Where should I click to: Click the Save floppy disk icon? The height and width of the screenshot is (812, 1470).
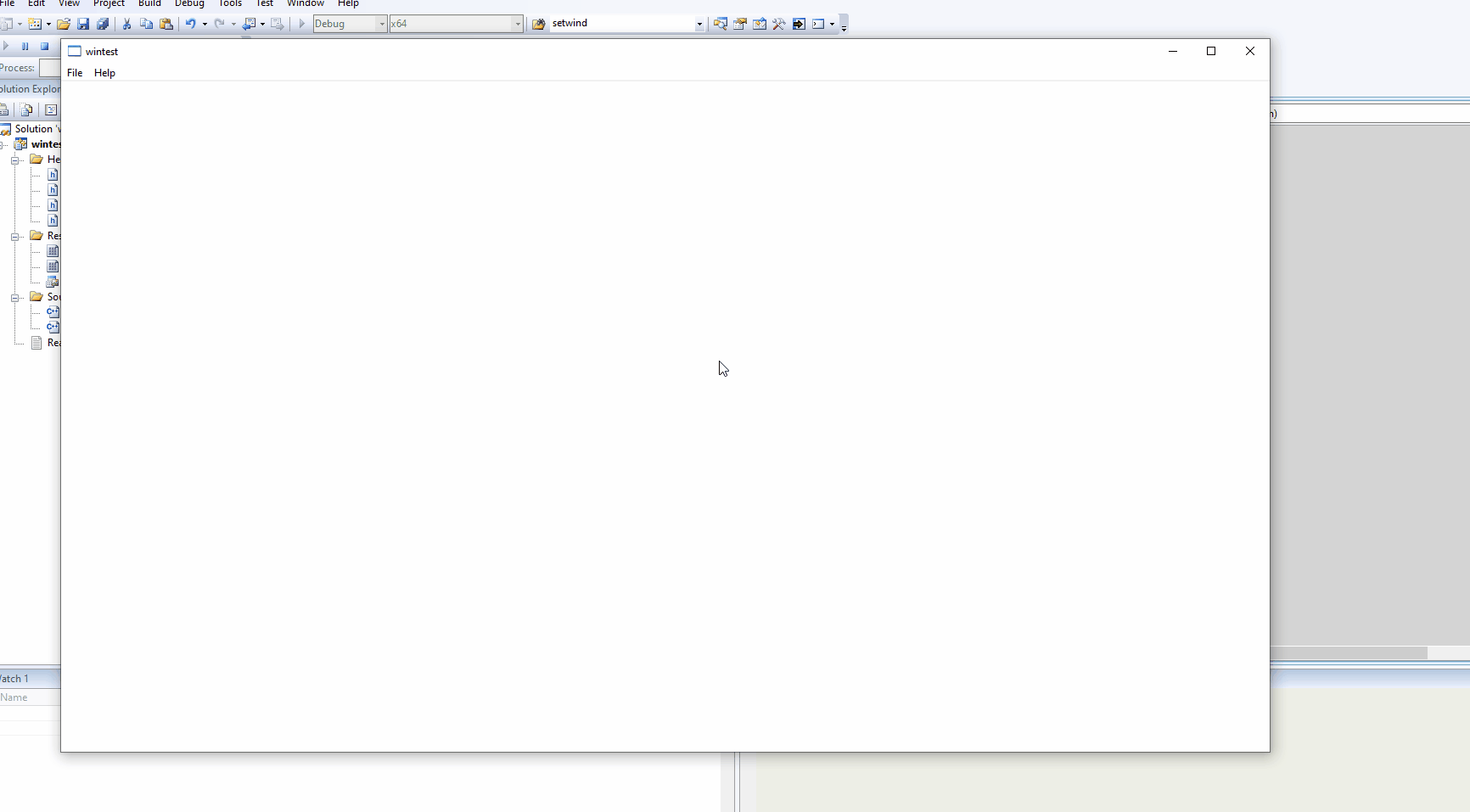coord(83,24)
